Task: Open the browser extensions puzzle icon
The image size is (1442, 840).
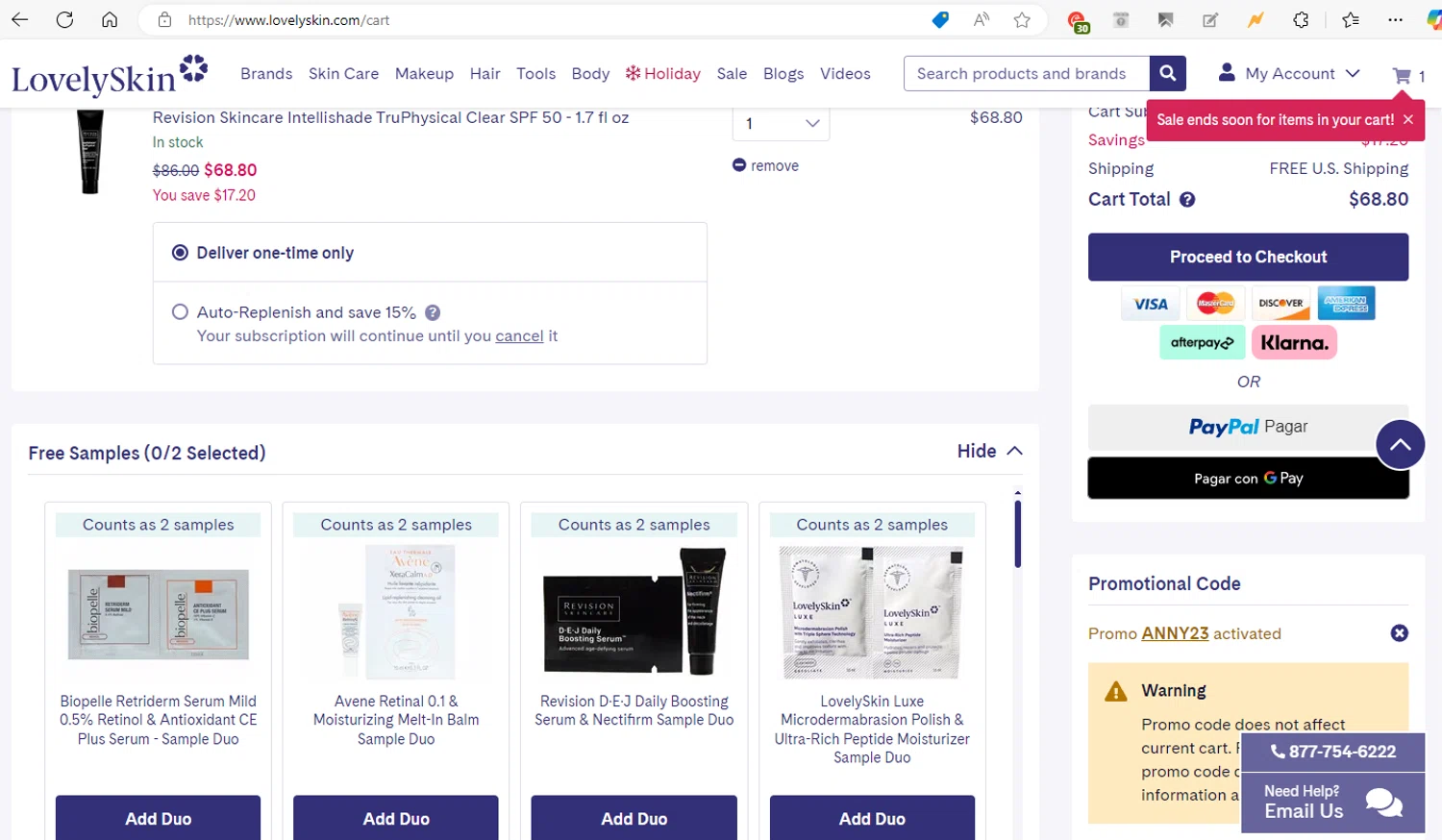Action: pos(1301,19)
